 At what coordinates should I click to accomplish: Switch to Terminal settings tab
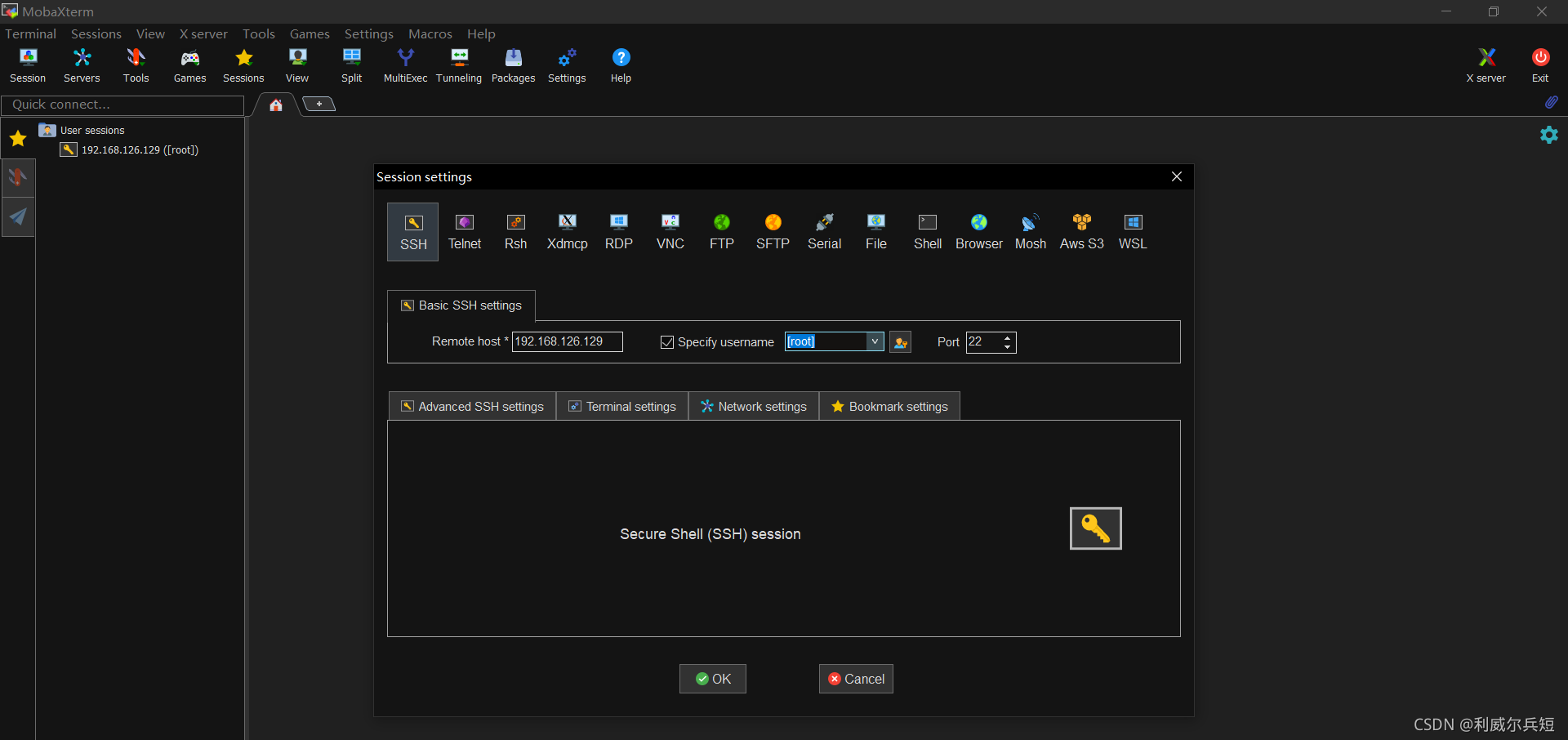622,407
